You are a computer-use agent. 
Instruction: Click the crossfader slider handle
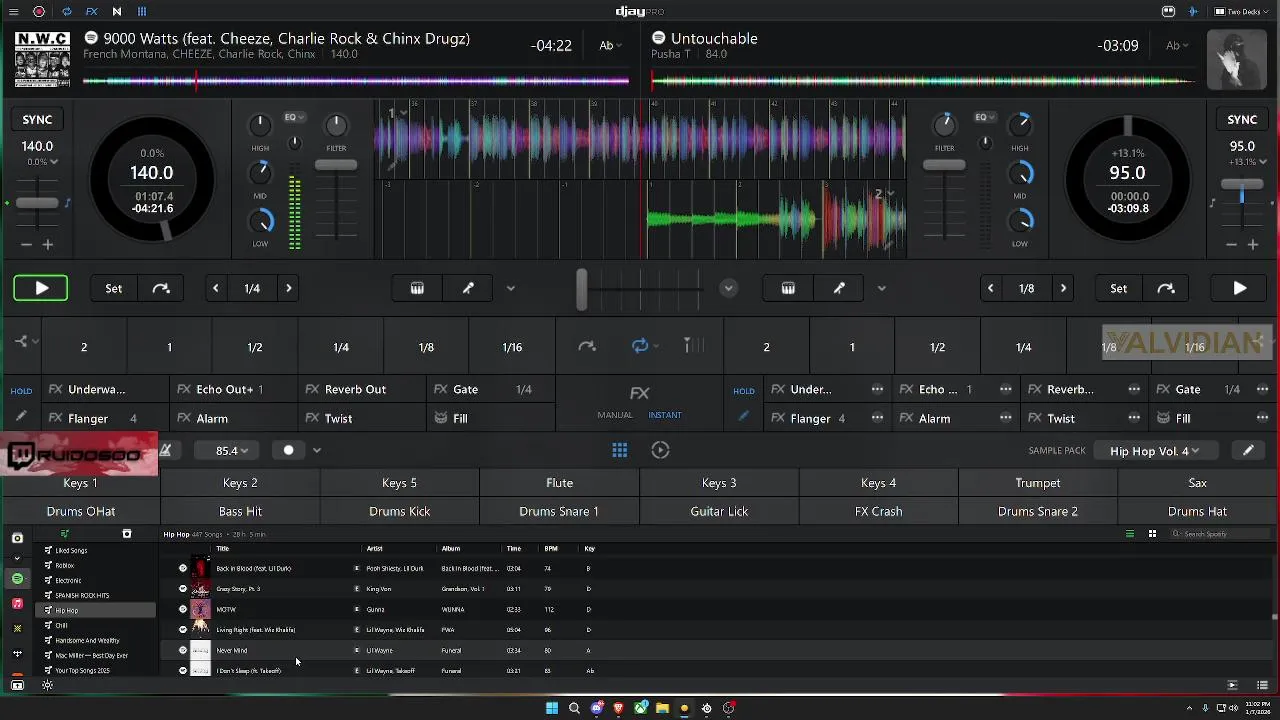point(582,288)
